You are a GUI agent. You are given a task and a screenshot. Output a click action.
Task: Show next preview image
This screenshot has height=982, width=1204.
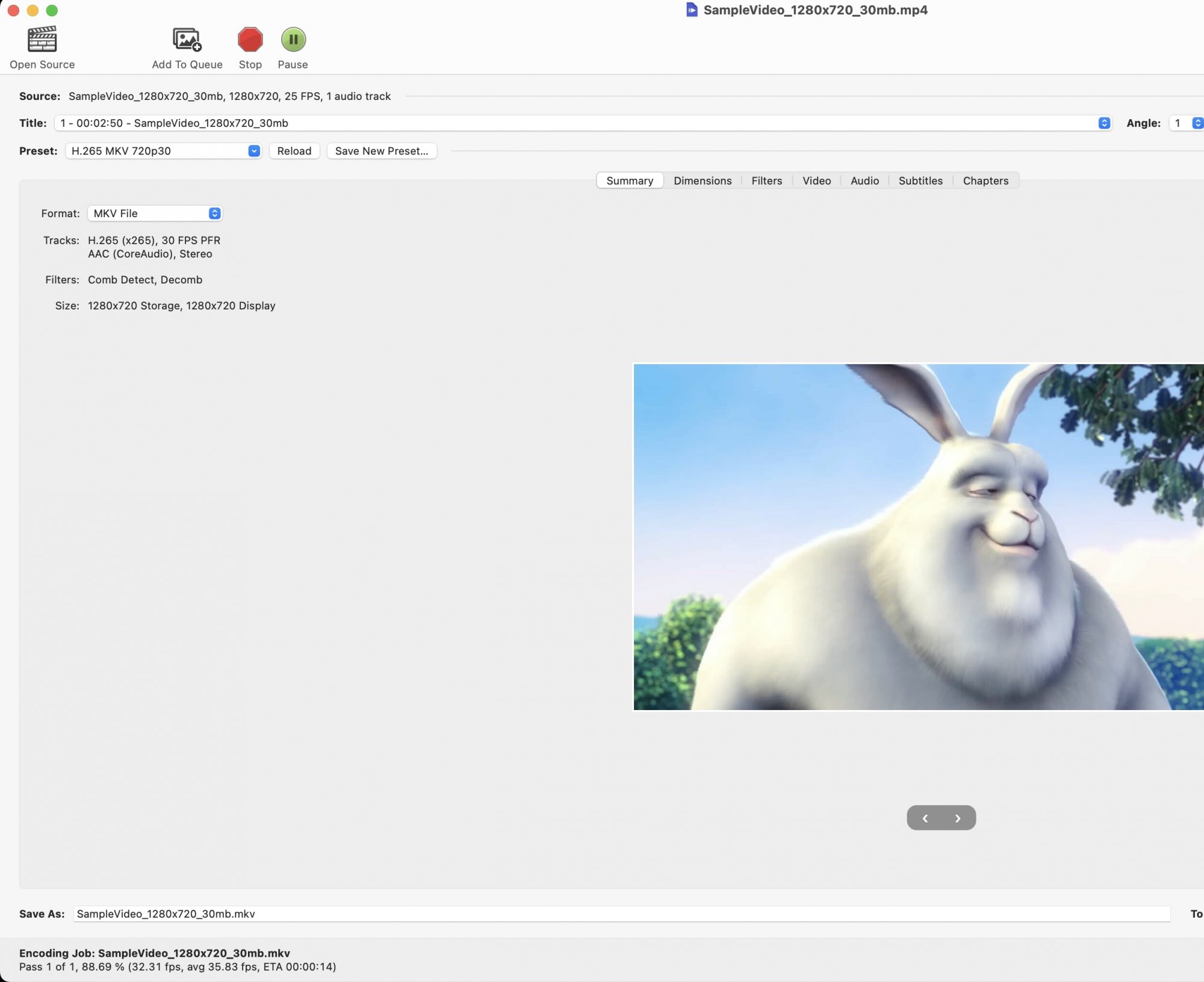[958, 818]
